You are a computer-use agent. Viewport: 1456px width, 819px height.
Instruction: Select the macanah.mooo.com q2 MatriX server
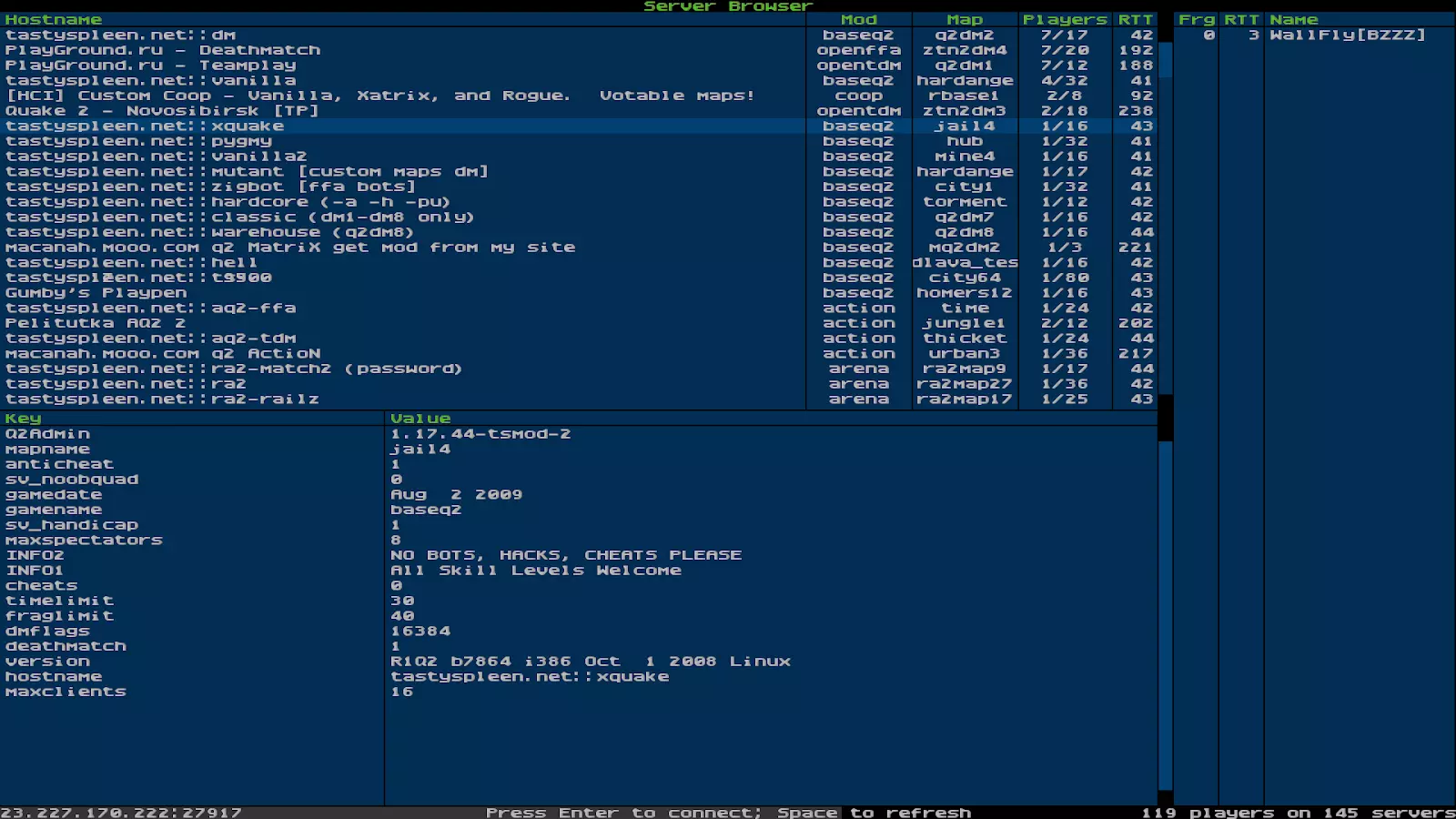(x=579, y=248)
